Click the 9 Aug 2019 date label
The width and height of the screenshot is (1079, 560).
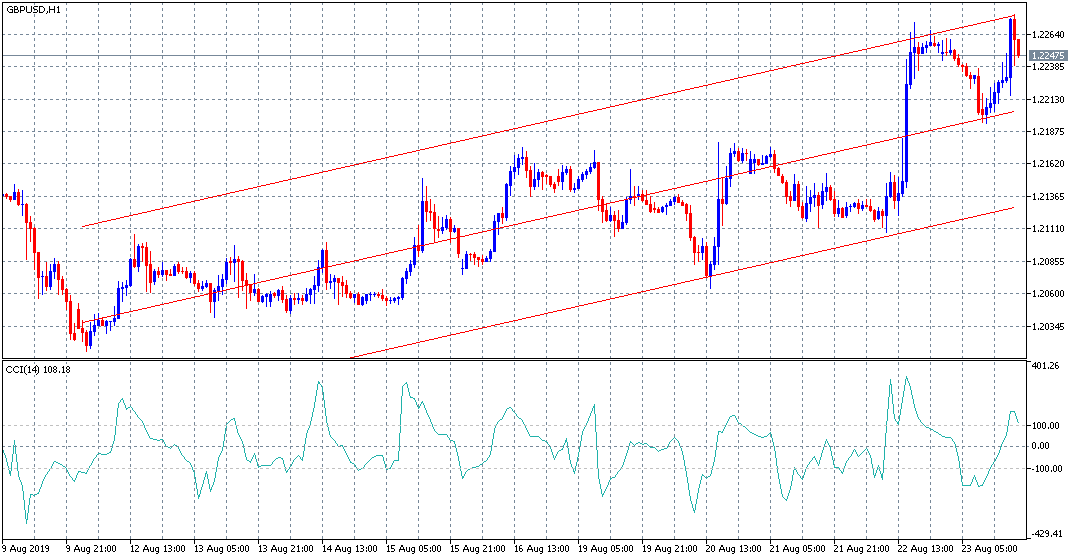click(23, 549)
